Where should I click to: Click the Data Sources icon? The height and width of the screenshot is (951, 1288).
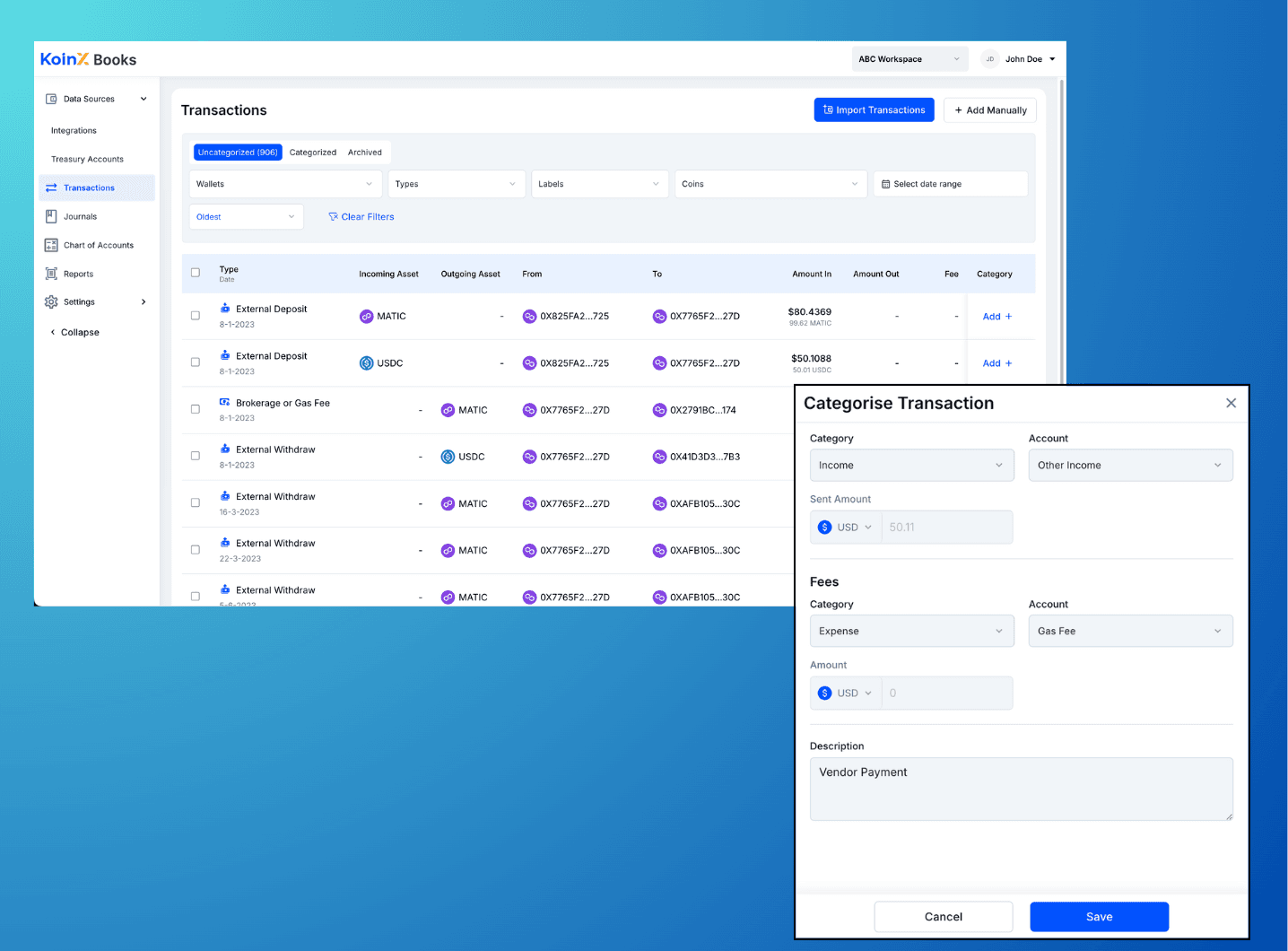51,99
